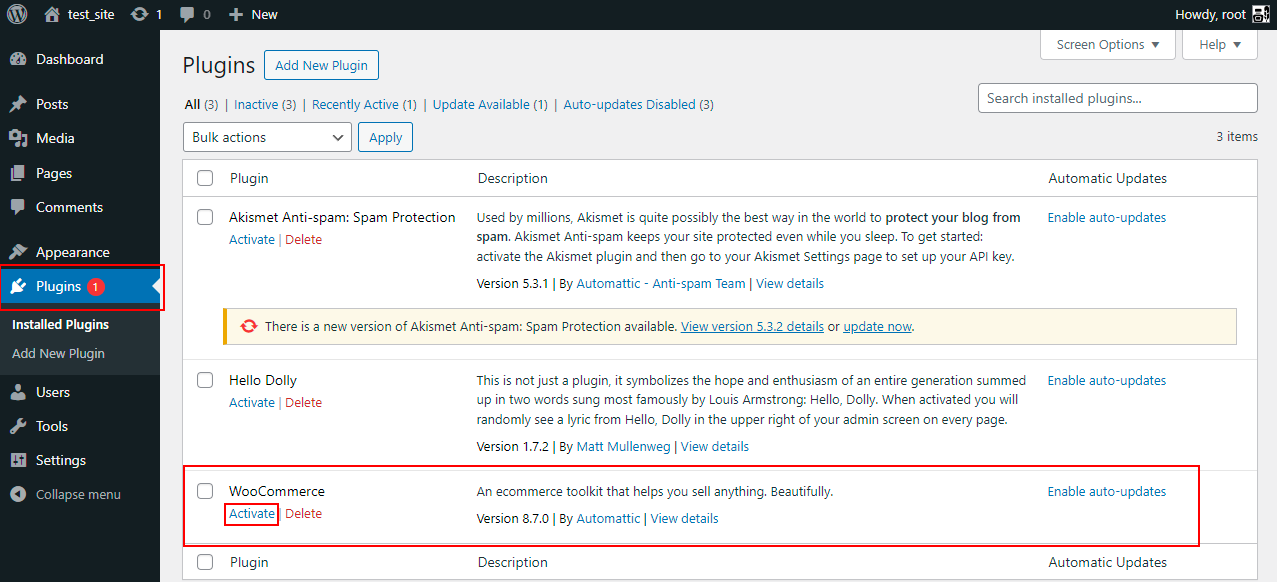The width and height of the screenshot is (1277, 582).
Task: Click the Add New Plugin button
Action: [x=321, y=65]
